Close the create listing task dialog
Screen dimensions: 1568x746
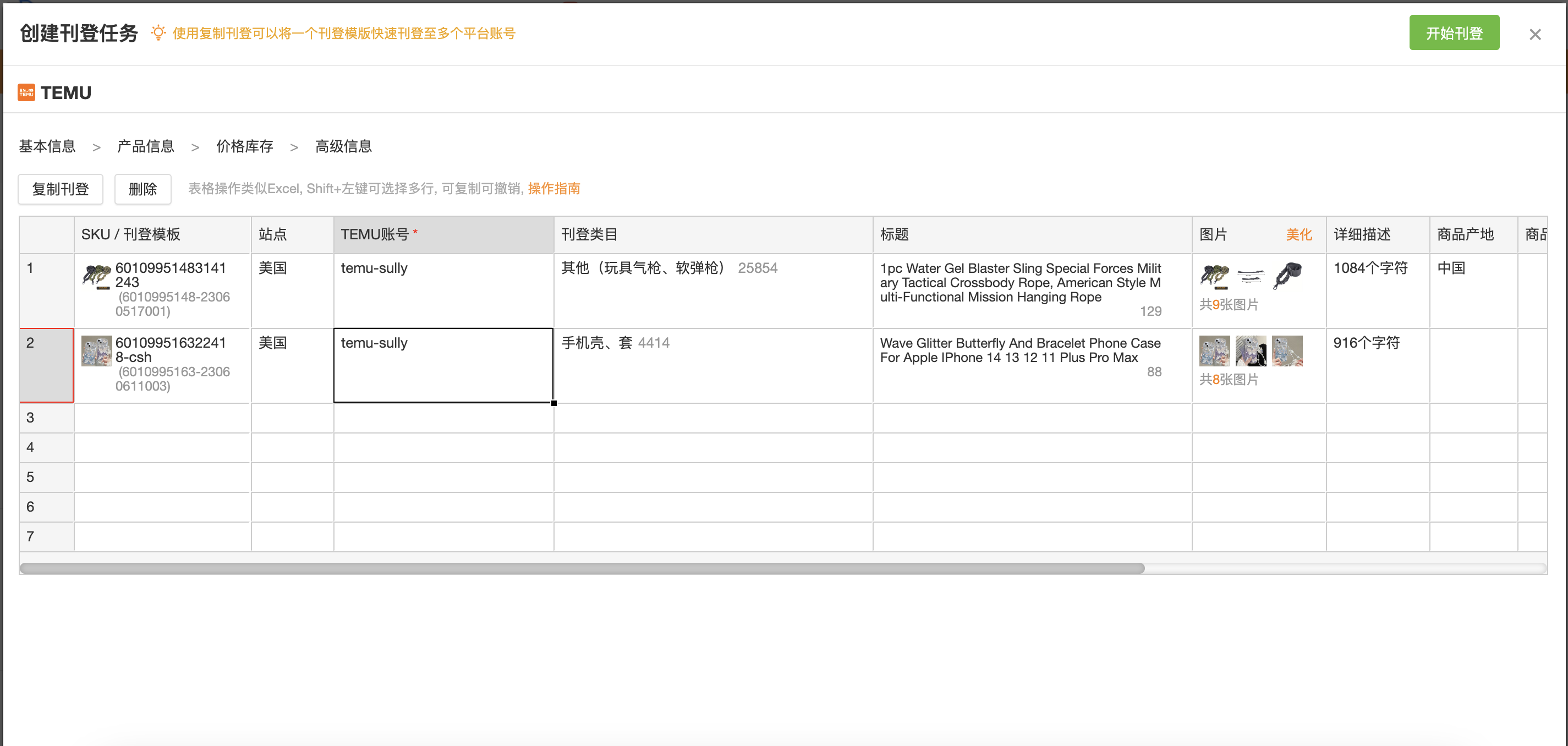click(x=1534, y=35)
